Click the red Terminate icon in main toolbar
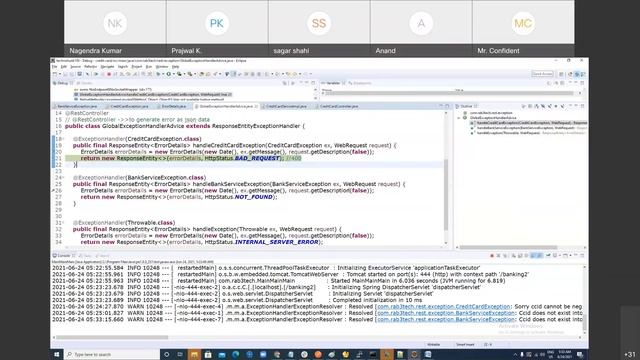Screen dimensions: 640x360 click(x=109, y=74)
